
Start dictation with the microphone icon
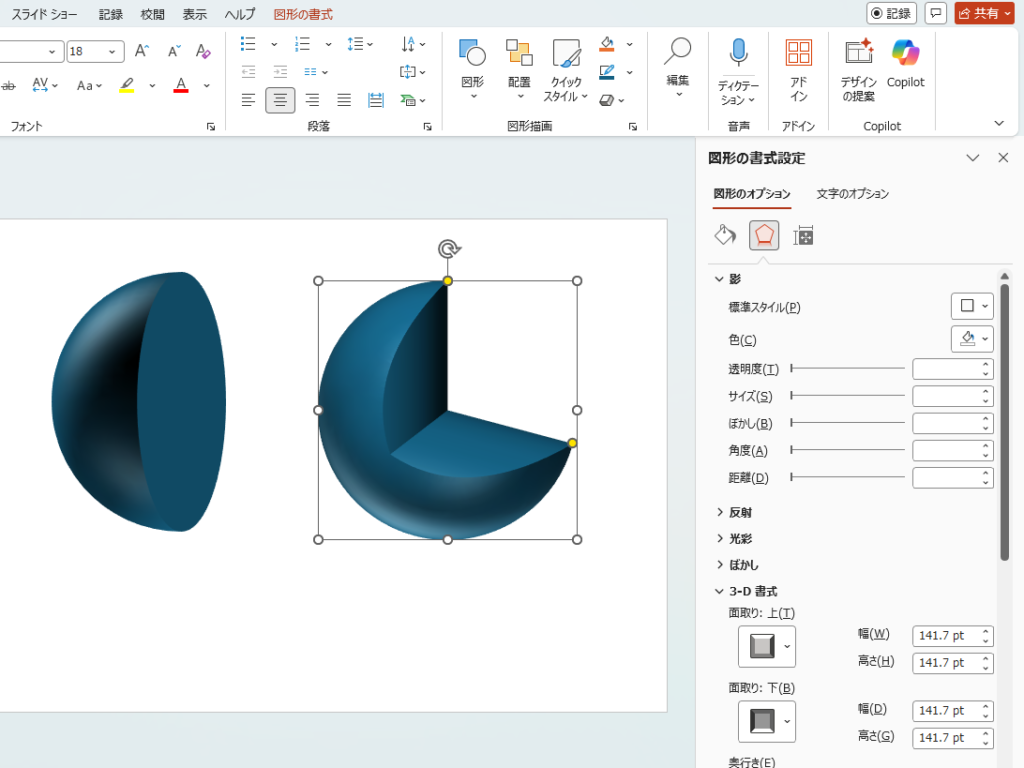[738, 65]
